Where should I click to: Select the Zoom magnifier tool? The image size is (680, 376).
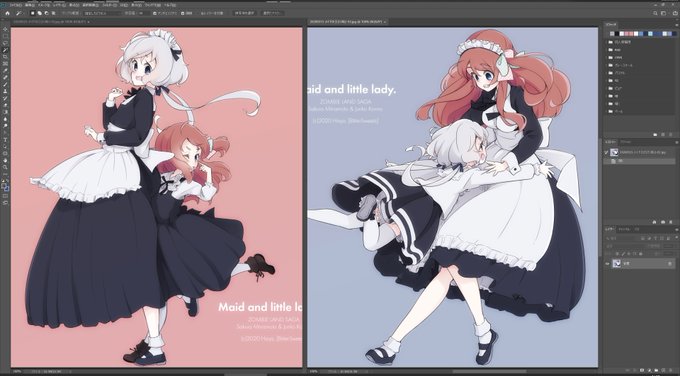pos(5,167)
